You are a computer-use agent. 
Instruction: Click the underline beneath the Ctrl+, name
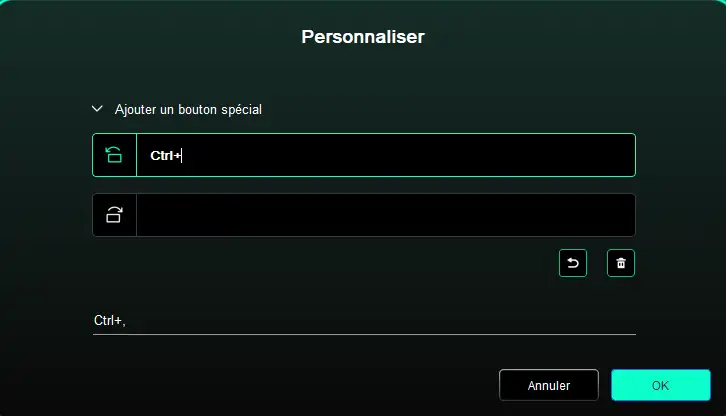click(x=364, y=334)
